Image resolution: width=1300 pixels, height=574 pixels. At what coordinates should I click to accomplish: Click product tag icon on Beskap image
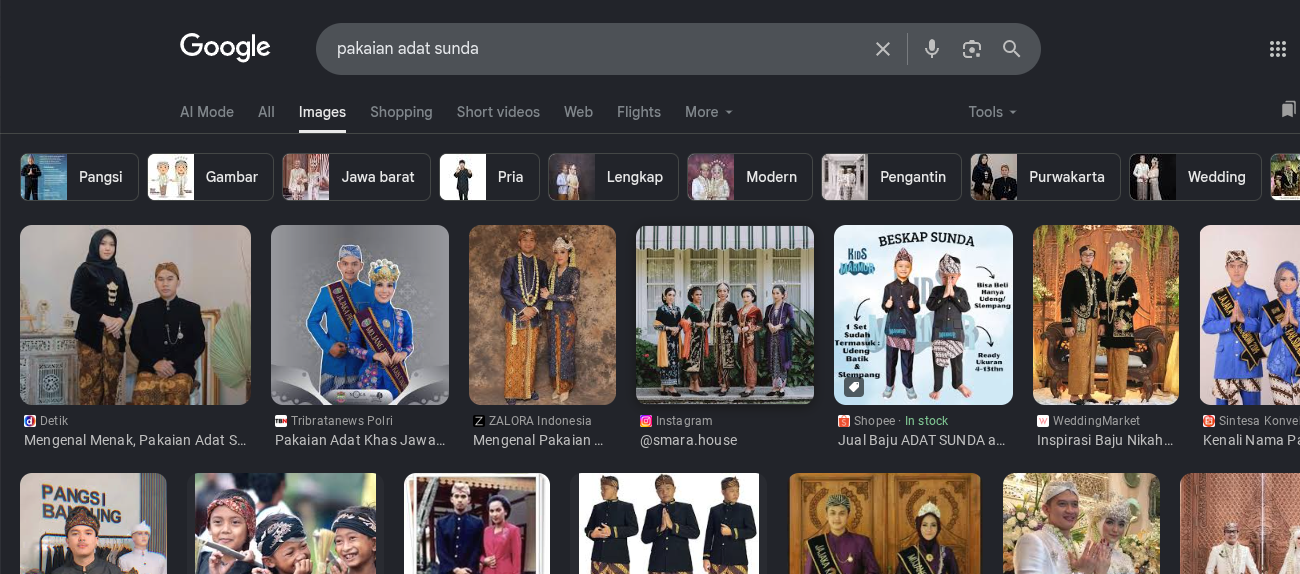853,386
